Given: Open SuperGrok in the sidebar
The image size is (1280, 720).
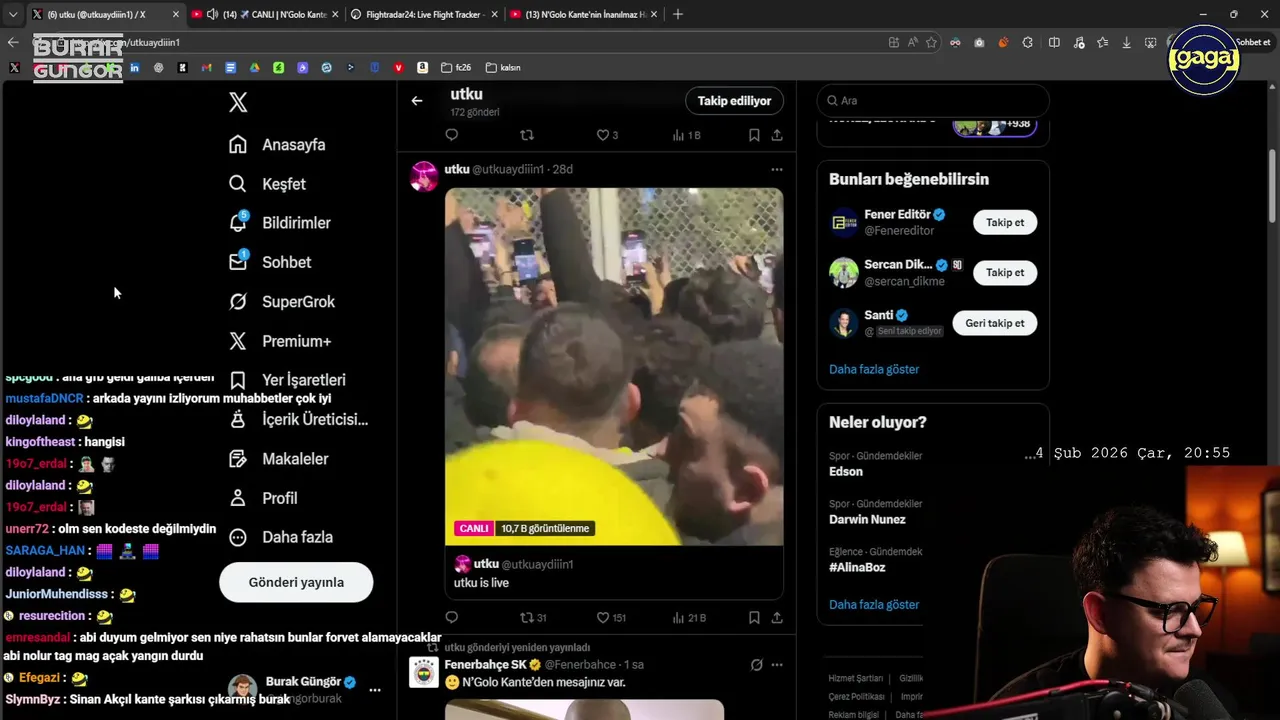Looking at the screenshot, I should (282, 301).
